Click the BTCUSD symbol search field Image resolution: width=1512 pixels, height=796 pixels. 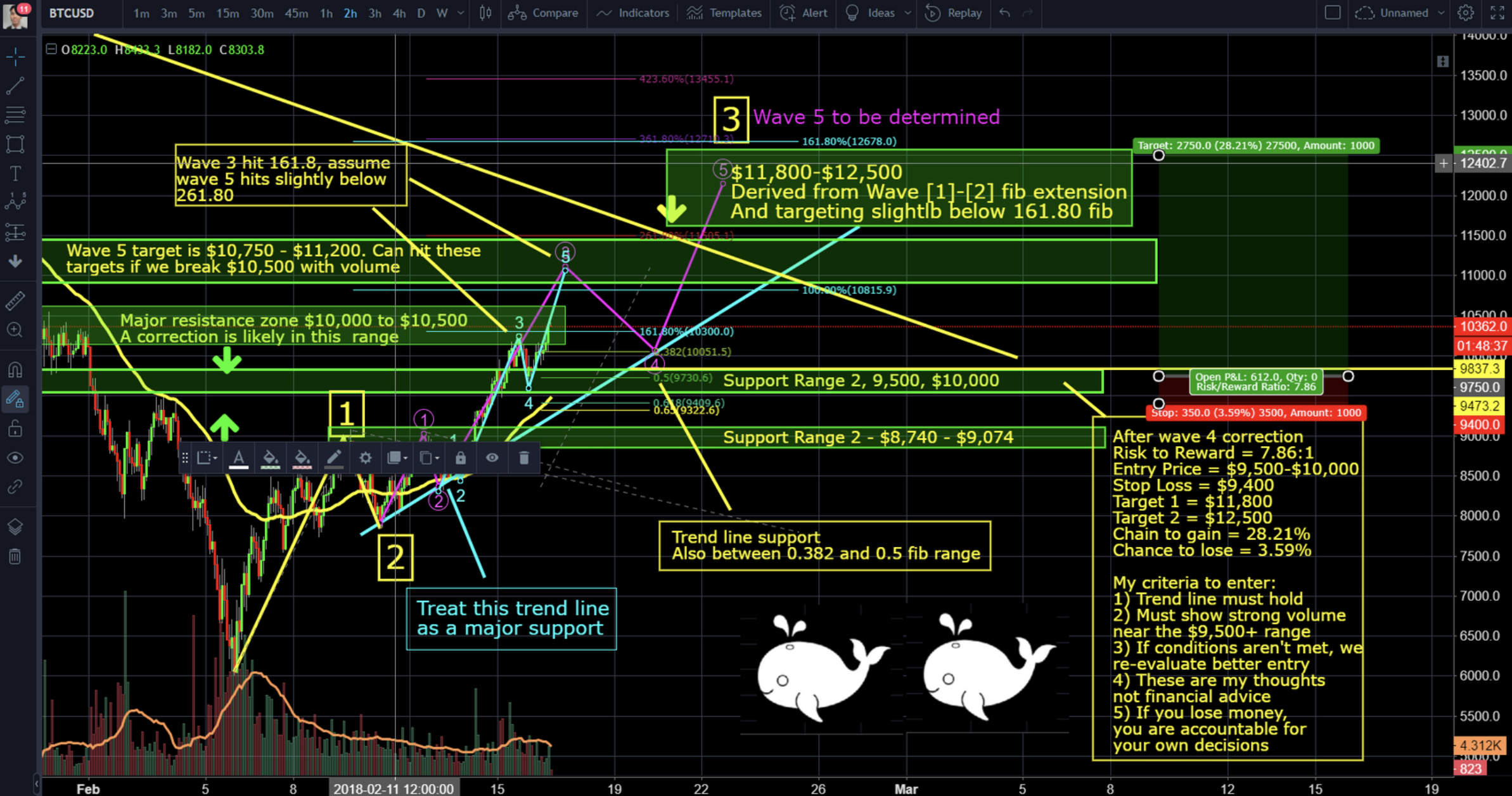[72, 13]
